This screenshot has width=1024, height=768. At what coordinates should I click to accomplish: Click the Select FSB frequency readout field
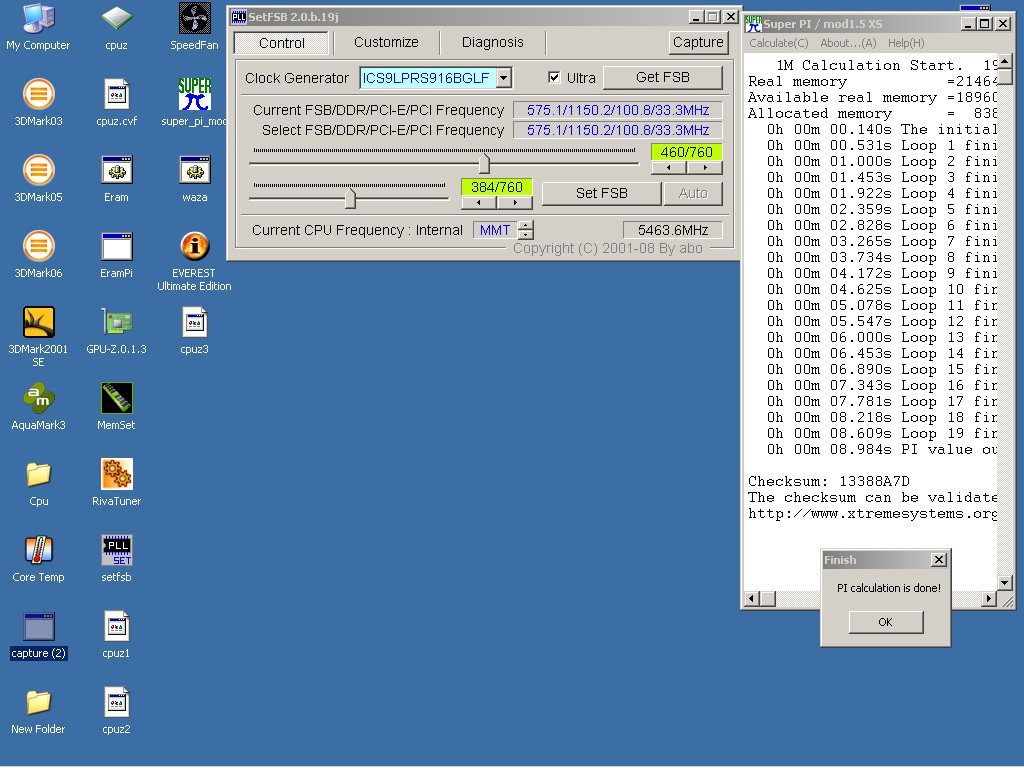[618, 130]
